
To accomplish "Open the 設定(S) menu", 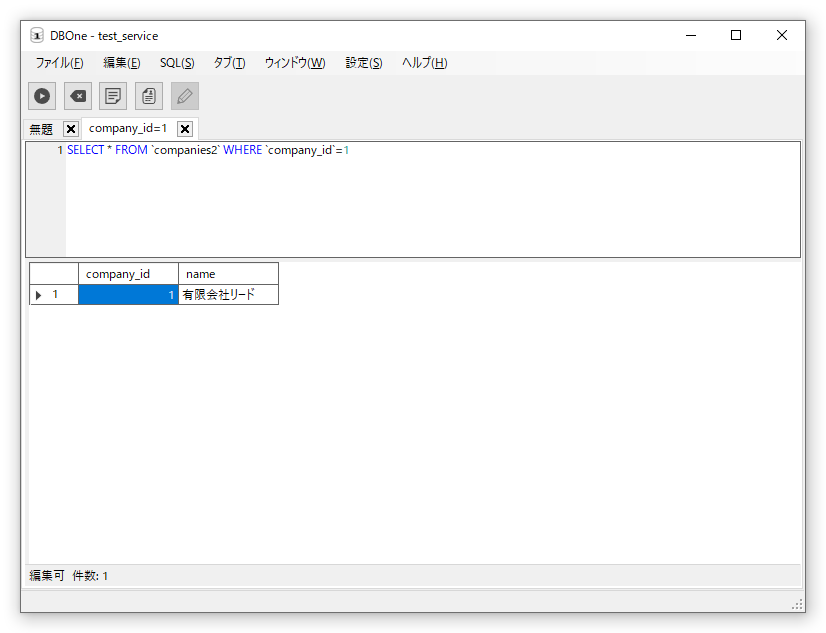I will 363,63.
